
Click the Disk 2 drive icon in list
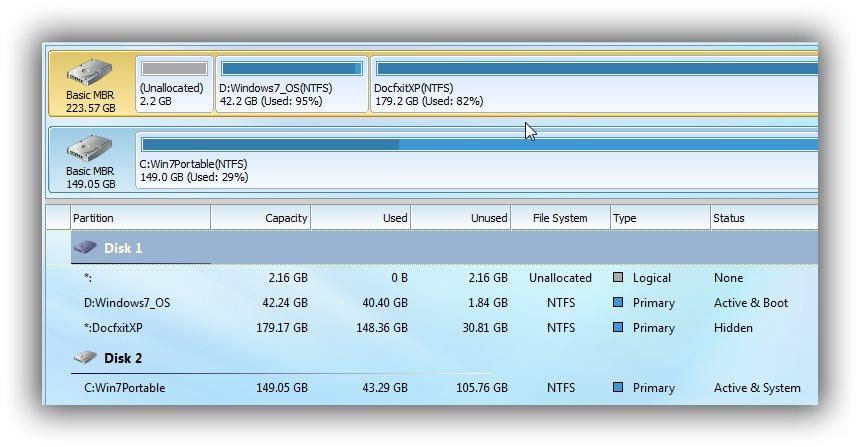coord(85,358)
